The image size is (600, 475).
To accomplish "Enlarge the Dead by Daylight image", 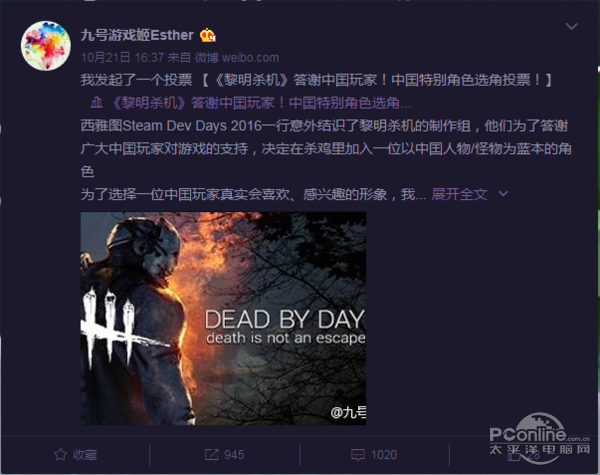I will (223, 318).
